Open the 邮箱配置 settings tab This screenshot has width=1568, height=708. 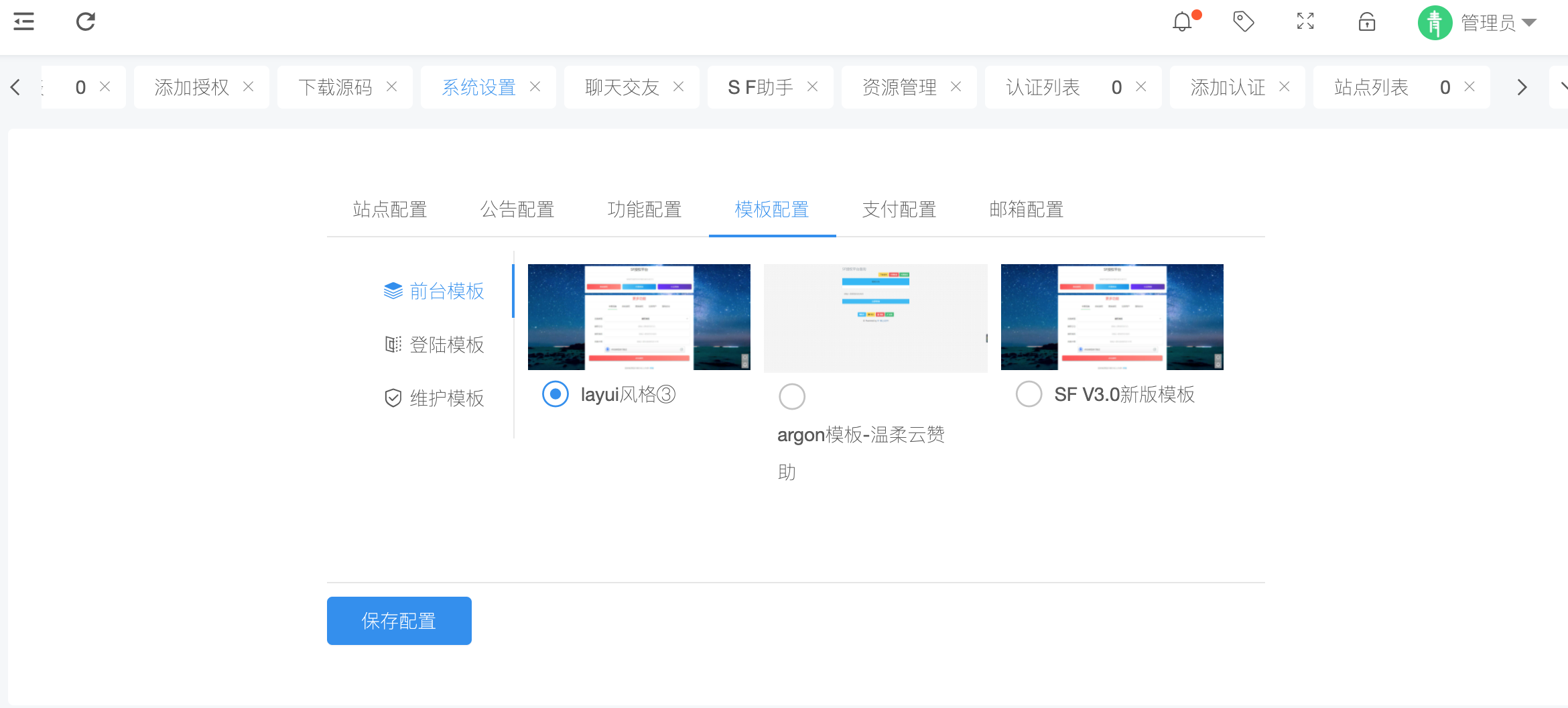pyautogui.click(x=1027, y=210)
